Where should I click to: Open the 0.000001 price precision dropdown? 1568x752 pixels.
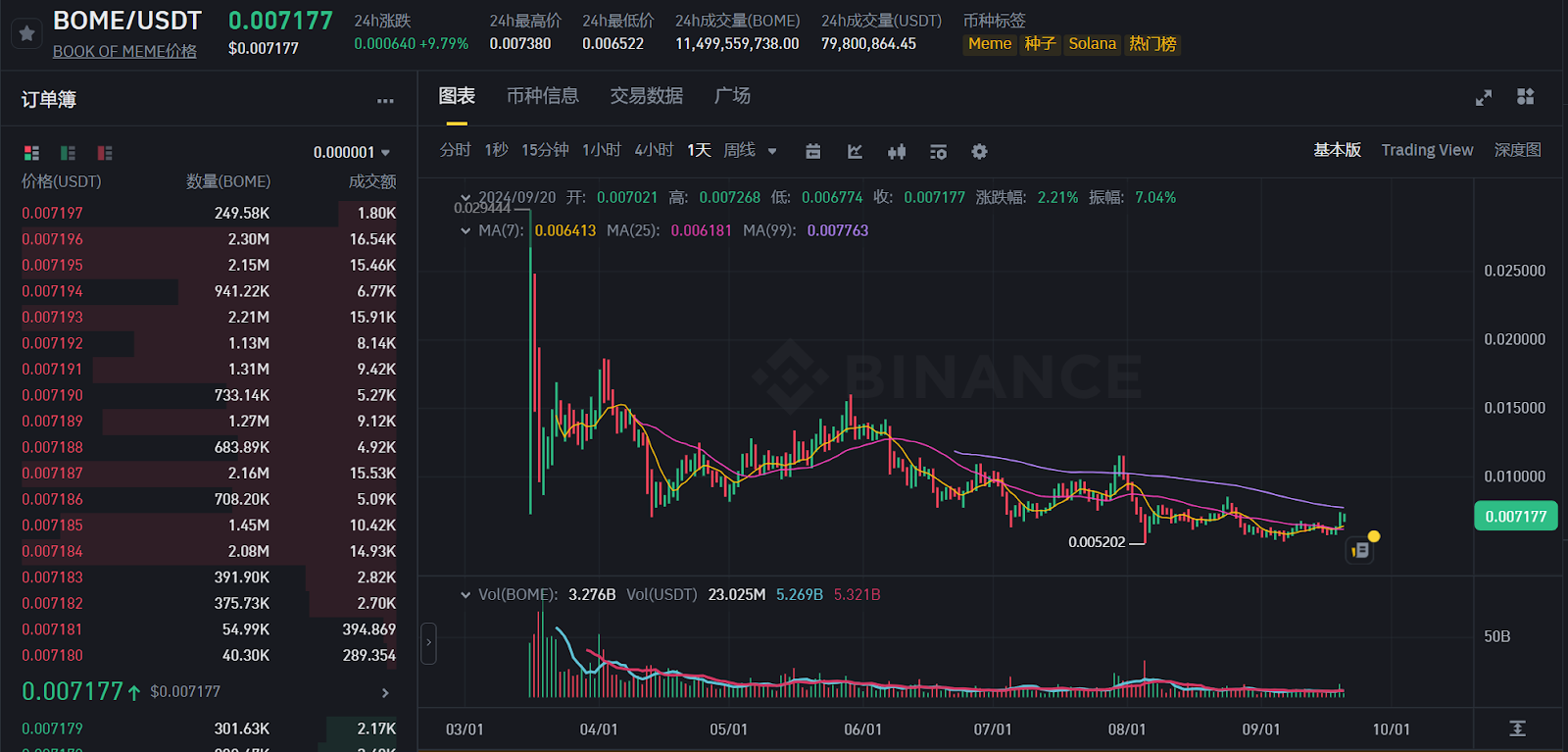click(352, 153)
